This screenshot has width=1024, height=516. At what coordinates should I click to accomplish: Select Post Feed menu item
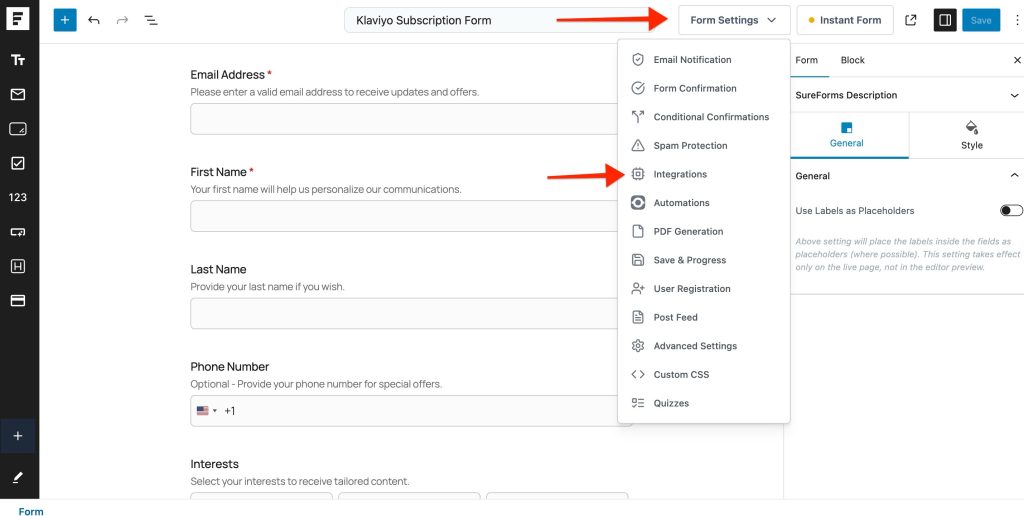click(x=703, y=317)
